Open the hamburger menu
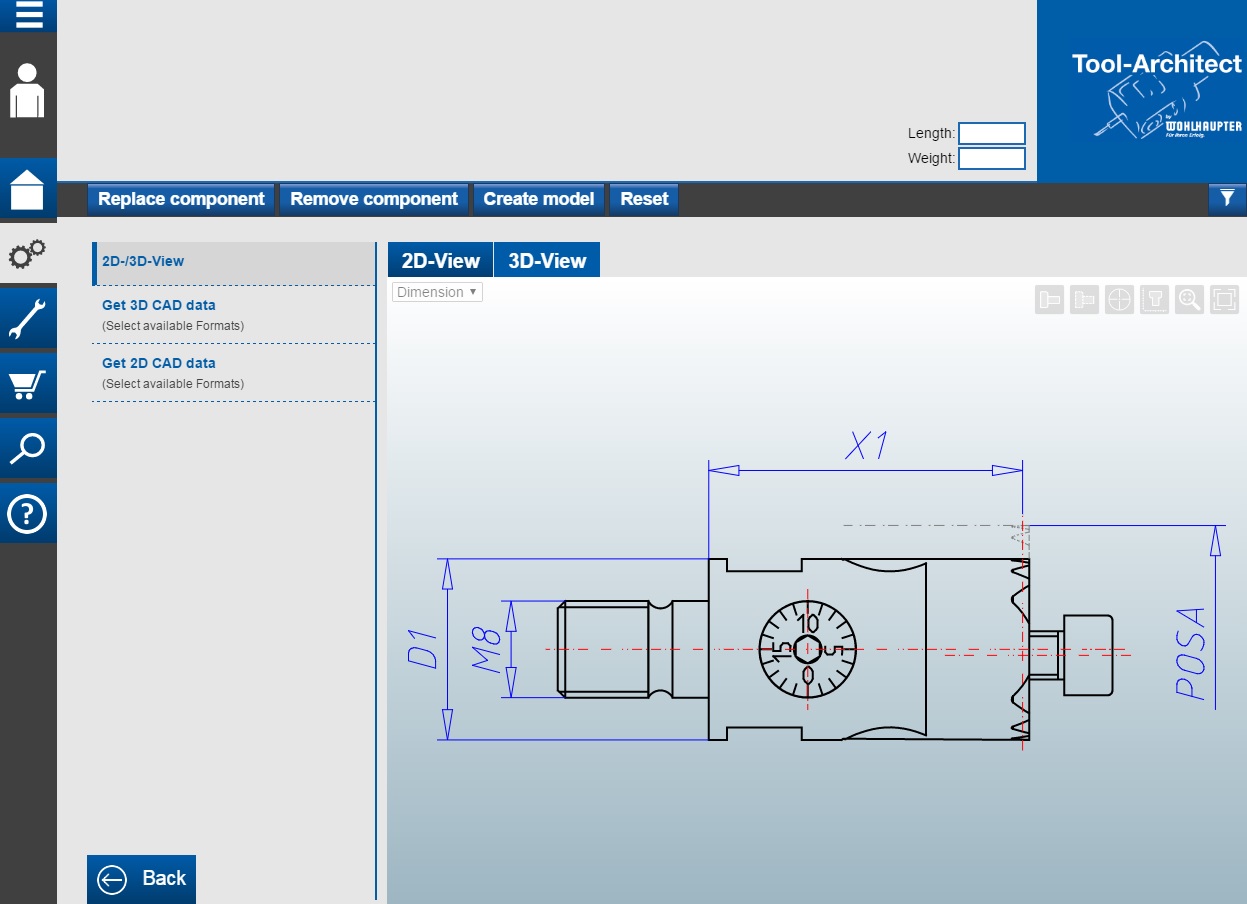This screenshot has height=904, width=1247. [28, 15]
